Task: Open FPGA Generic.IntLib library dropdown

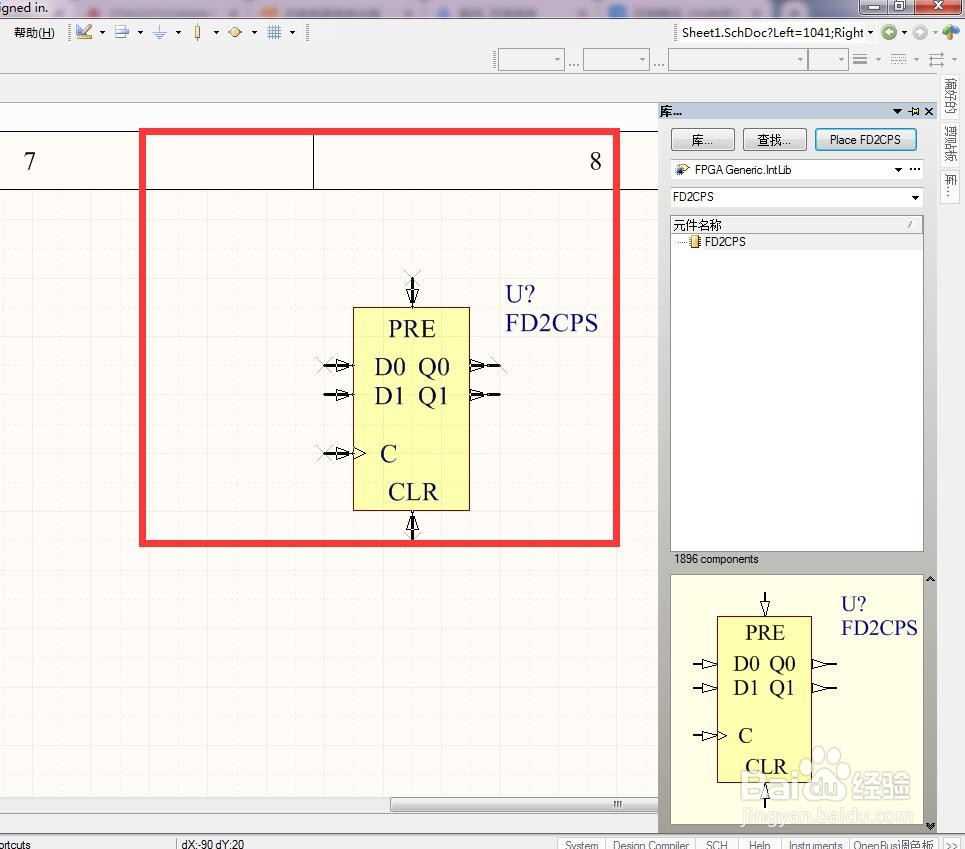Action: pyautogui.click(x=899, y=169)
